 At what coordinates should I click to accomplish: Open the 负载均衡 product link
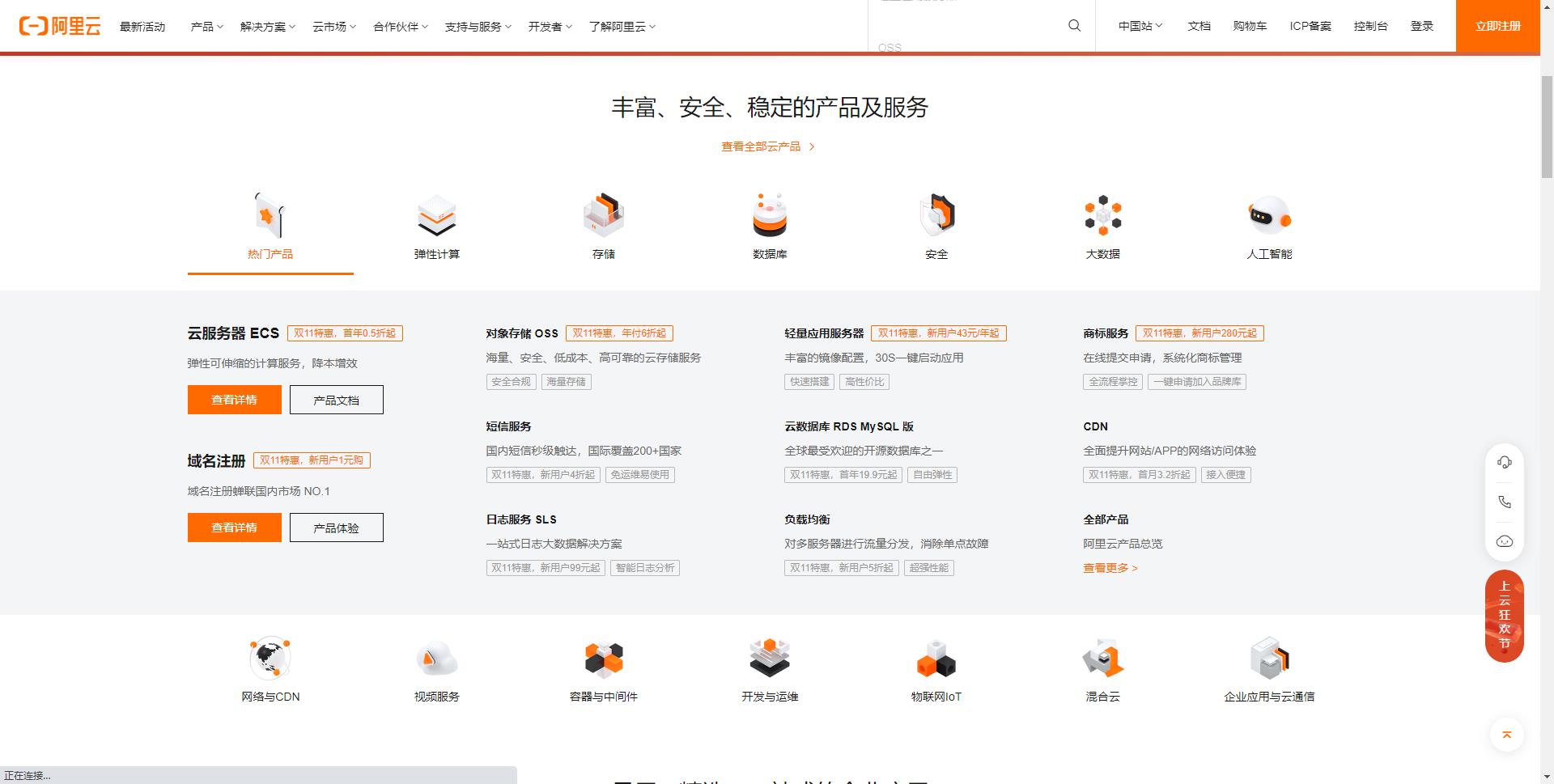click(807, 519)
